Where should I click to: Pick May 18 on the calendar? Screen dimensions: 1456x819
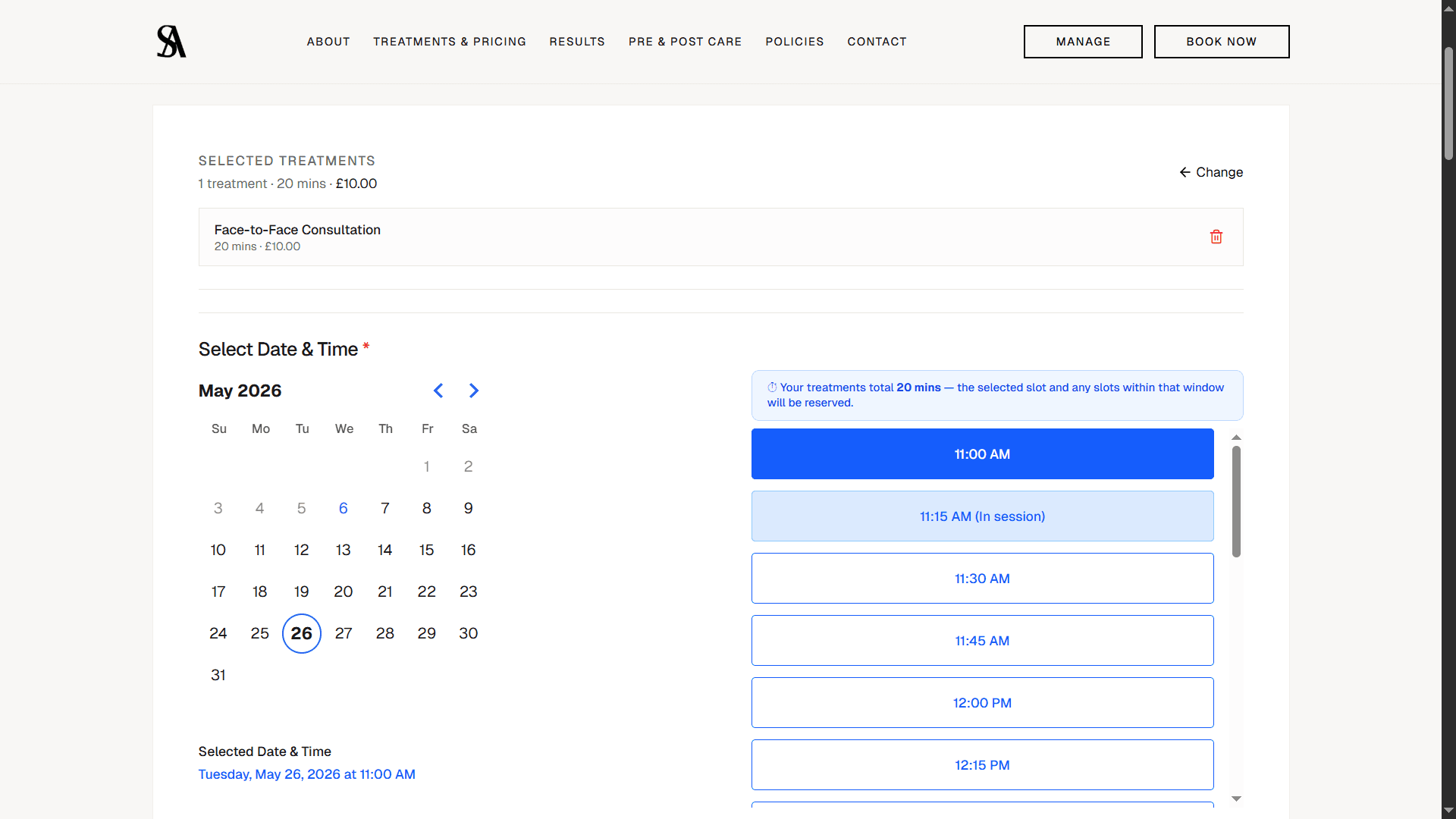(260, 591)
